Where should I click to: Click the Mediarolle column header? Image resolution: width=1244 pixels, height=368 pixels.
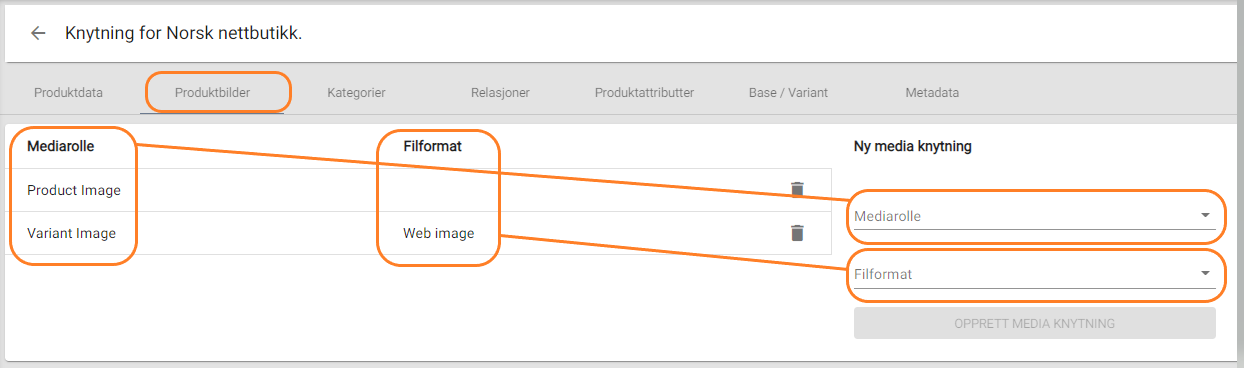[x=60, y=146]
